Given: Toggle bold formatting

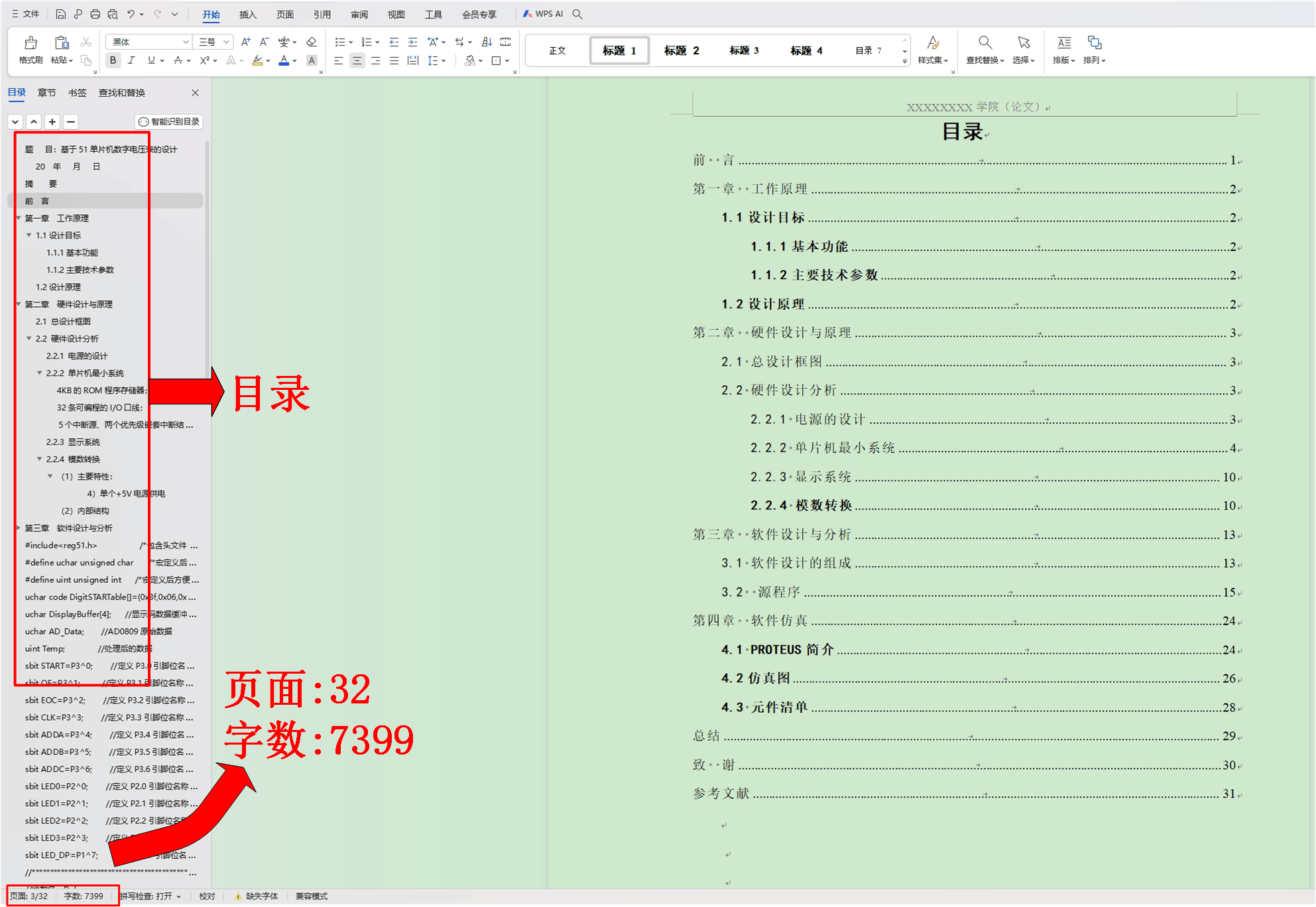Looking at the screenshot, I should pos(113,60).
